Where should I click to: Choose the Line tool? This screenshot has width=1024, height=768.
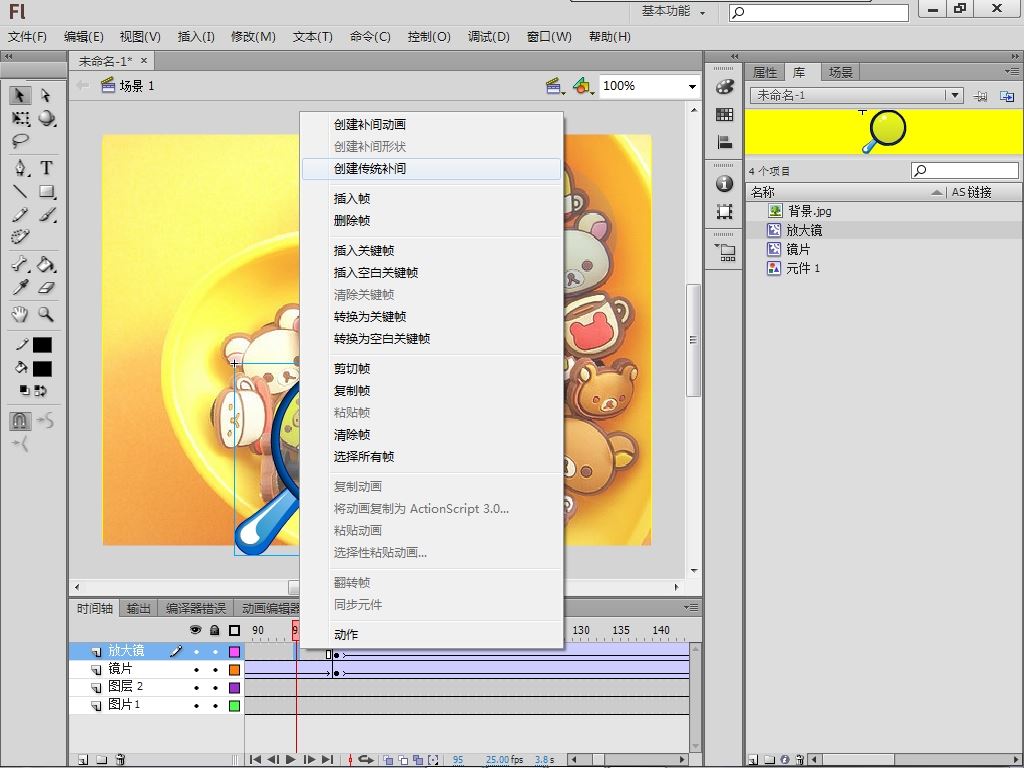[20, 191]
